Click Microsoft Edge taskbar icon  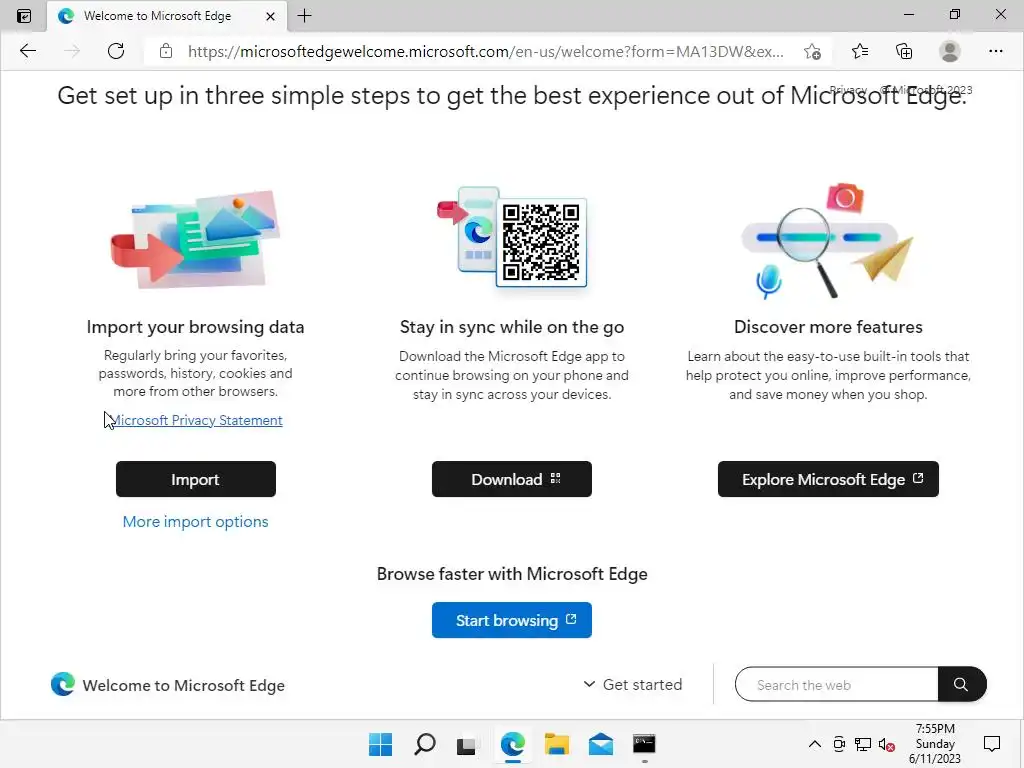(513, 744)
